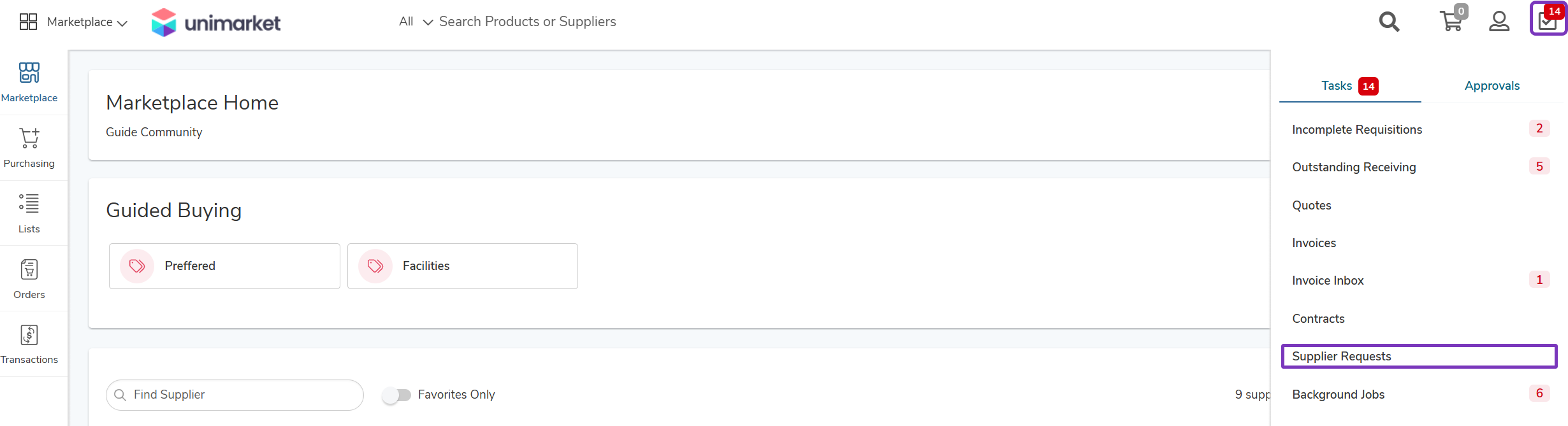Screen dimensions: 1568x426
Task: Open the All search category dropdown
Action: pyautogui.click(x=416, y=22)
